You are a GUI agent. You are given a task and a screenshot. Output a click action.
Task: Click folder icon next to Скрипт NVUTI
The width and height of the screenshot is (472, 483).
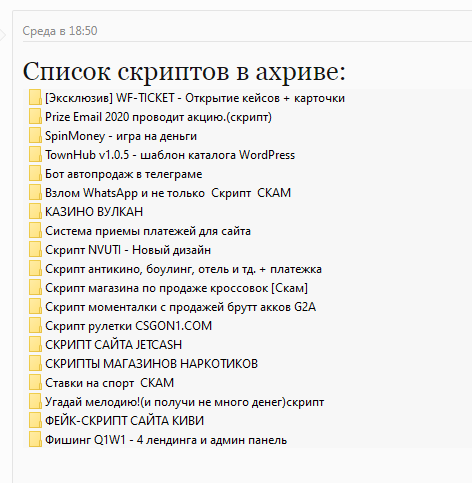click(35, 250)
